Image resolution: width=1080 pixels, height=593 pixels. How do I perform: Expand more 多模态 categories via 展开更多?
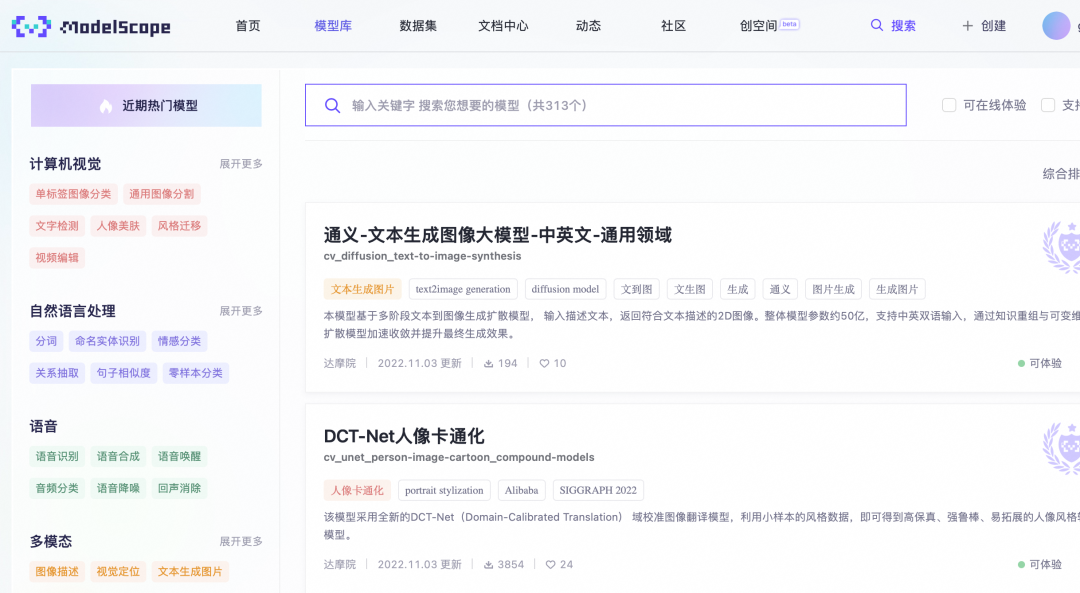point(240,541)
